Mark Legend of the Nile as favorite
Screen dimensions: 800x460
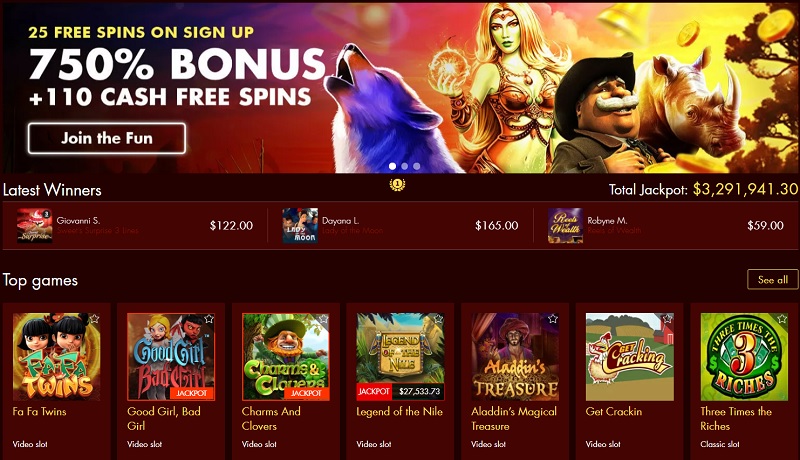(438, 319)
